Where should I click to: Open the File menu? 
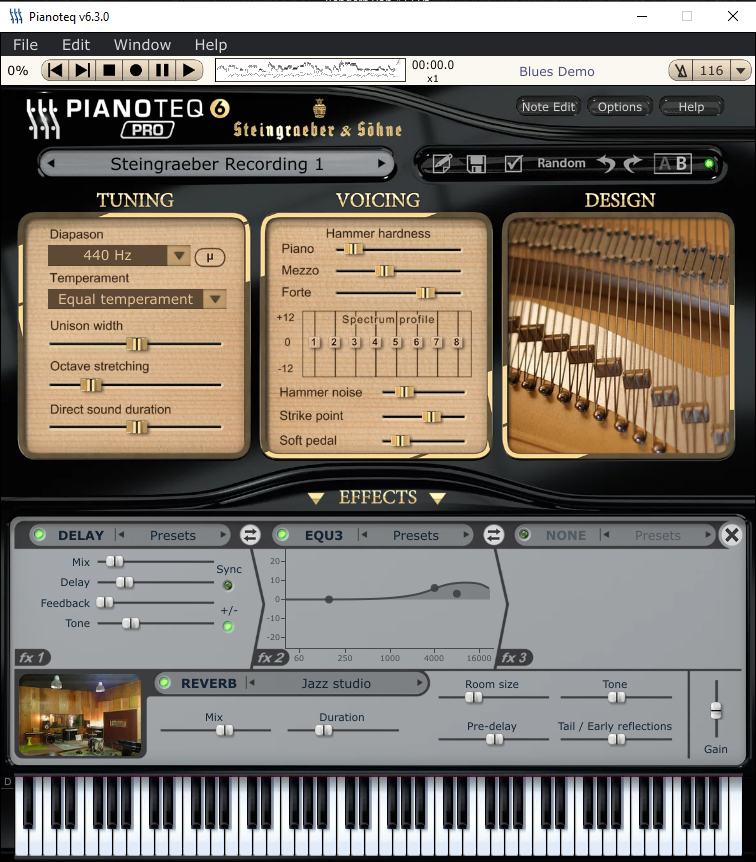pyautogui.click(x=25, y=45)
